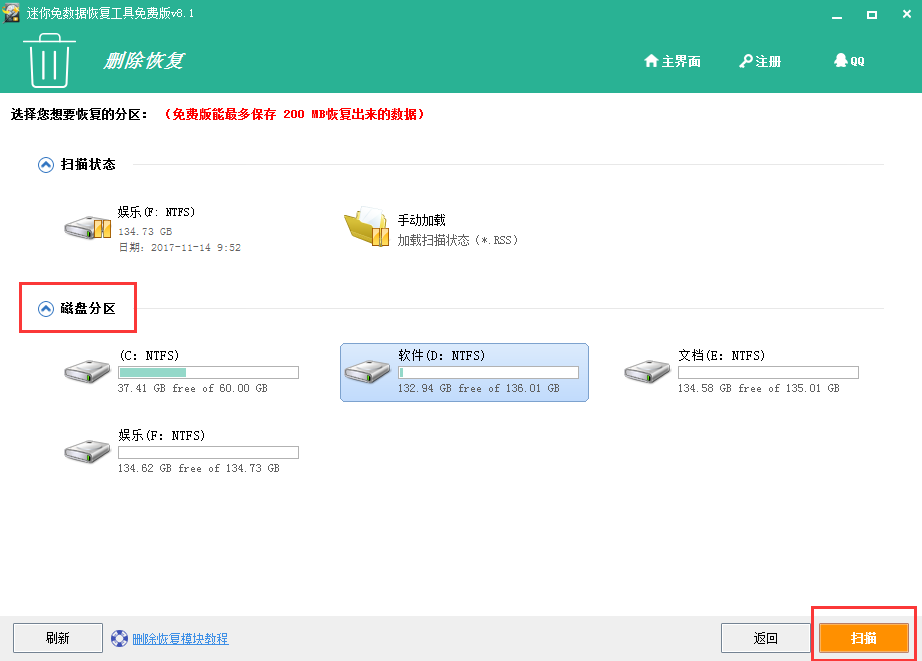
Task: Click 37.41 GB free of 60.00 GB
Action: coord(193,388)
